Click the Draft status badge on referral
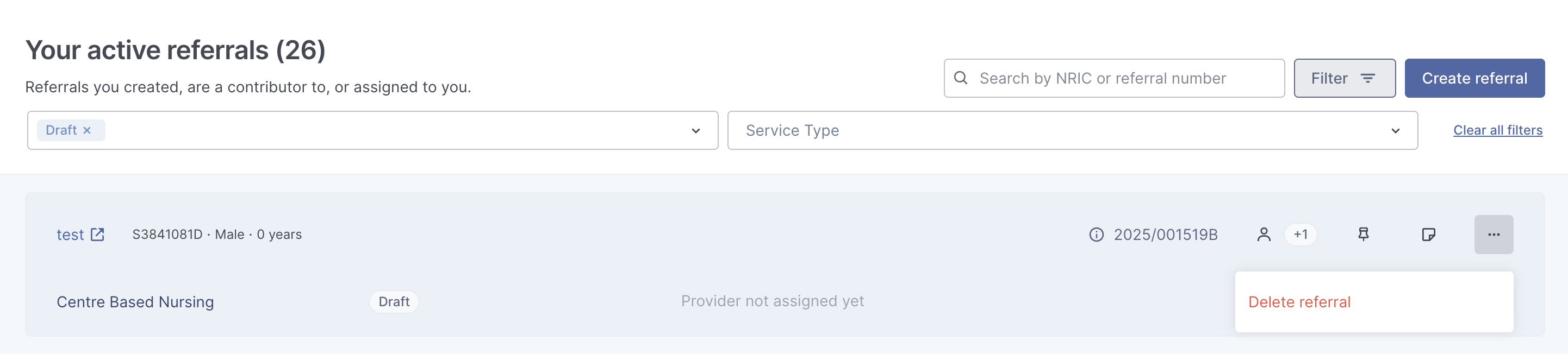1568x354 pixels. [394, 302]
